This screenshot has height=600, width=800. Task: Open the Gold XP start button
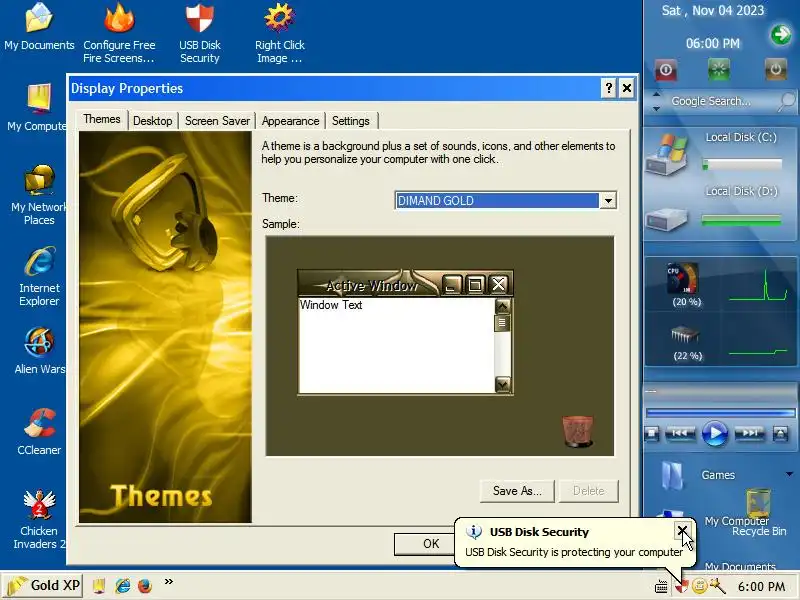pos(42,585)
